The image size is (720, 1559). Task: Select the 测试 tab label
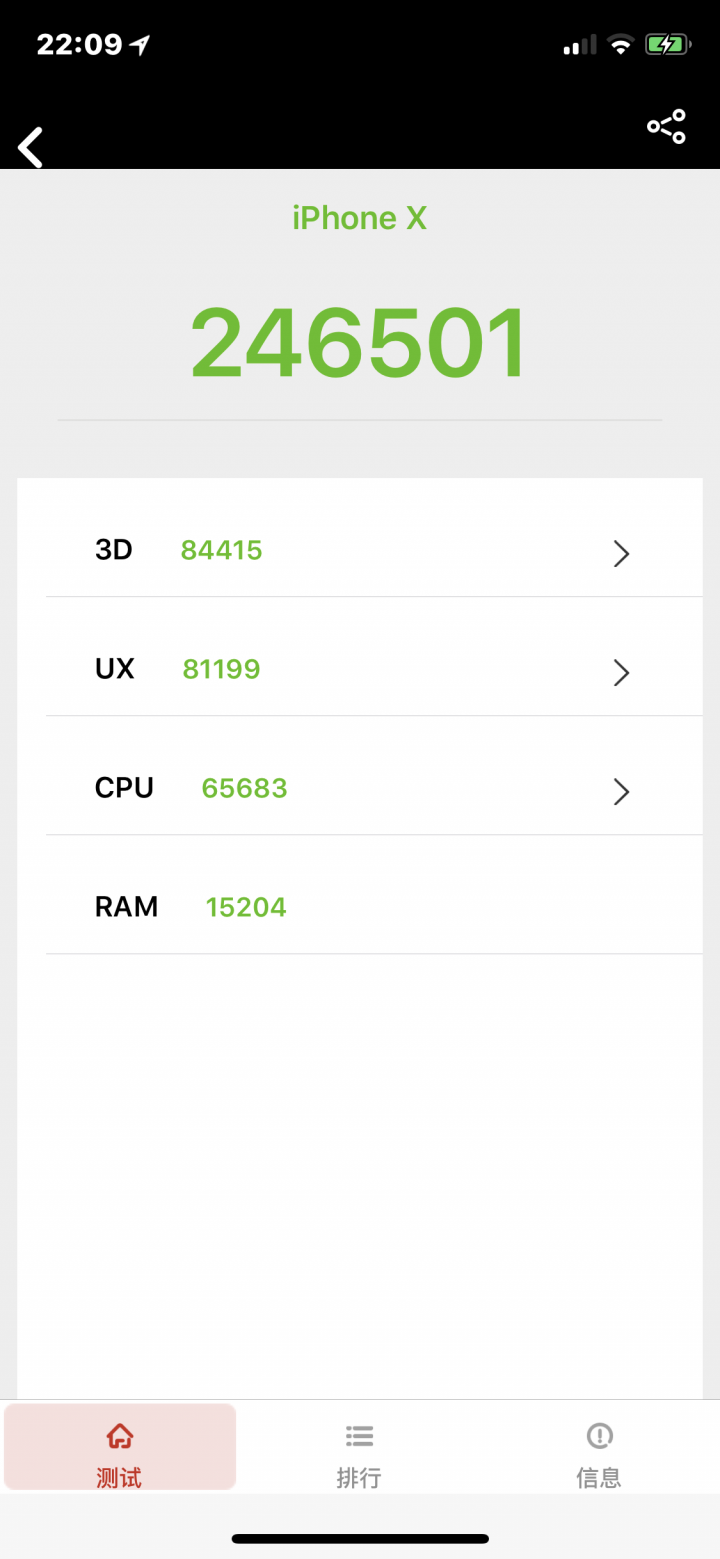coord(119,1477)
